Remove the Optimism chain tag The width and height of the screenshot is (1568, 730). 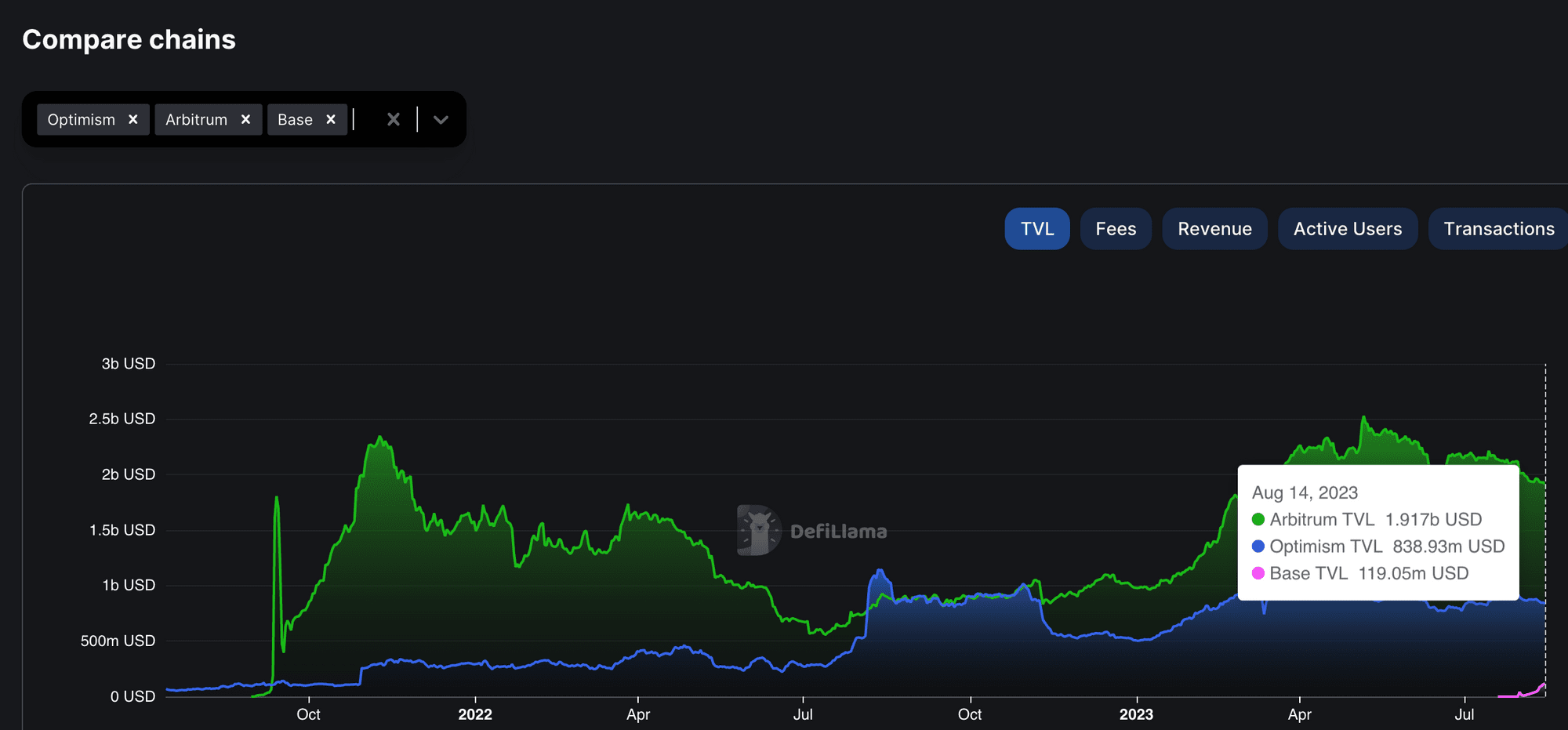point(133,119)
